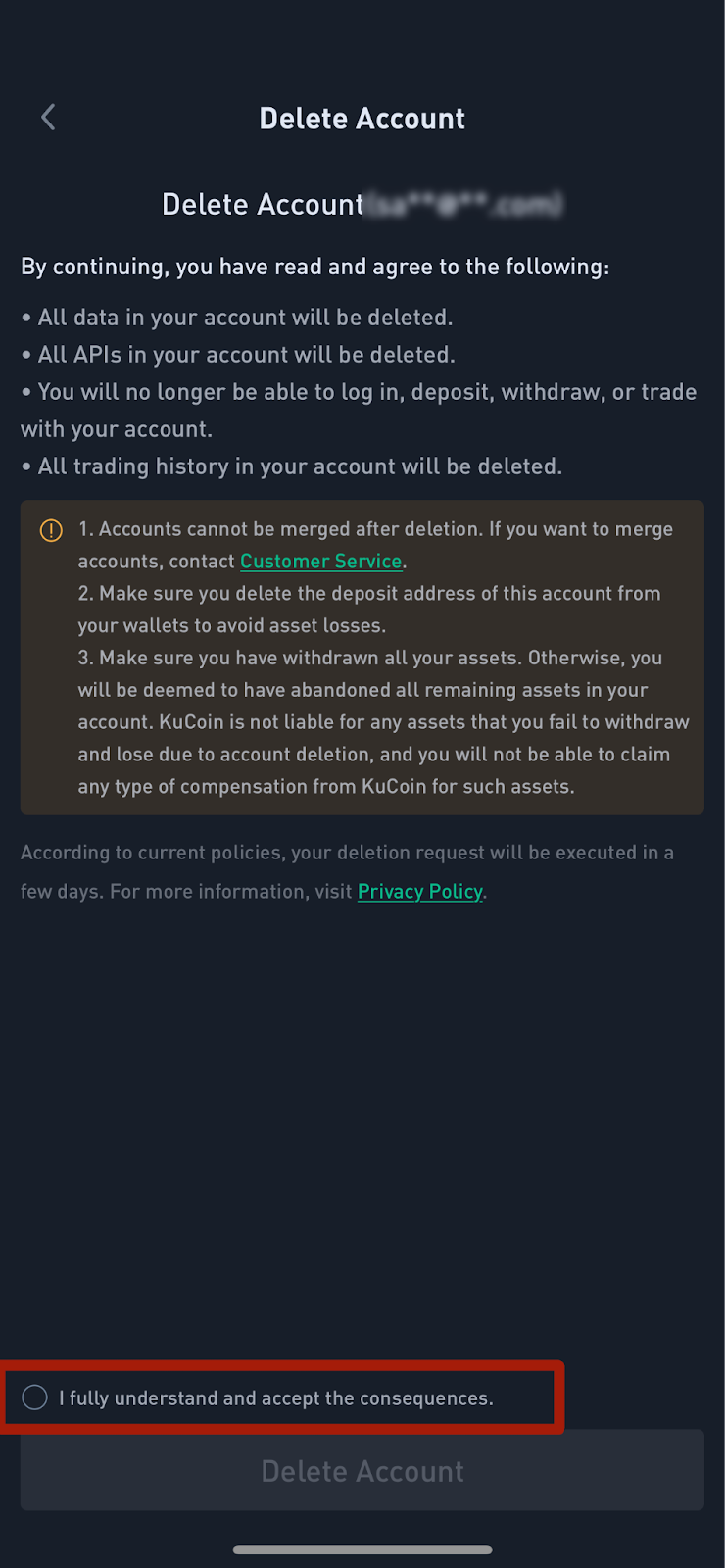Screen dimensions: 725x1568
Task: Tap 'All data in your account' bullet
Action: [x=237, y=318]
